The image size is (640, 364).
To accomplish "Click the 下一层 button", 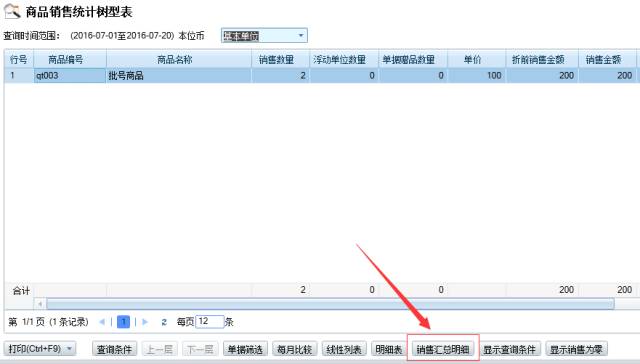I will tap(200, 349).
